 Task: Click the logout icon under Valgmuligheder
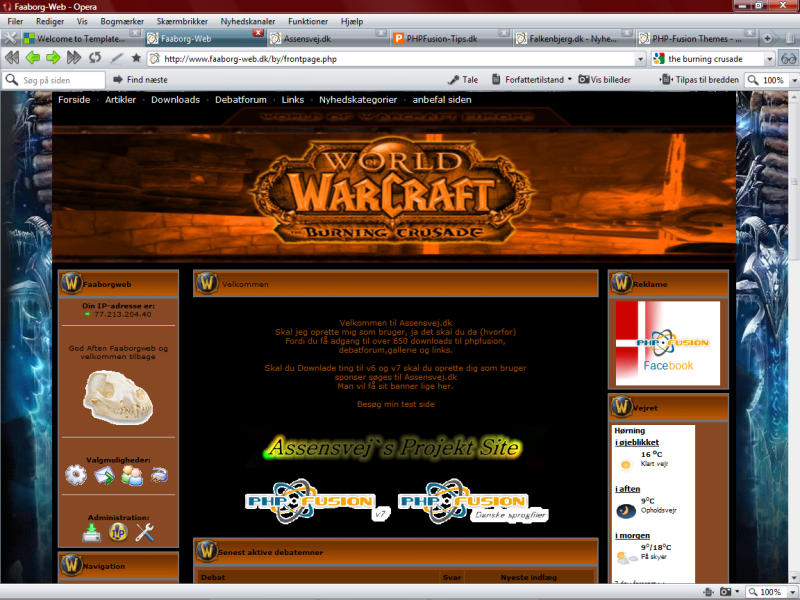[x=159, y=476]
